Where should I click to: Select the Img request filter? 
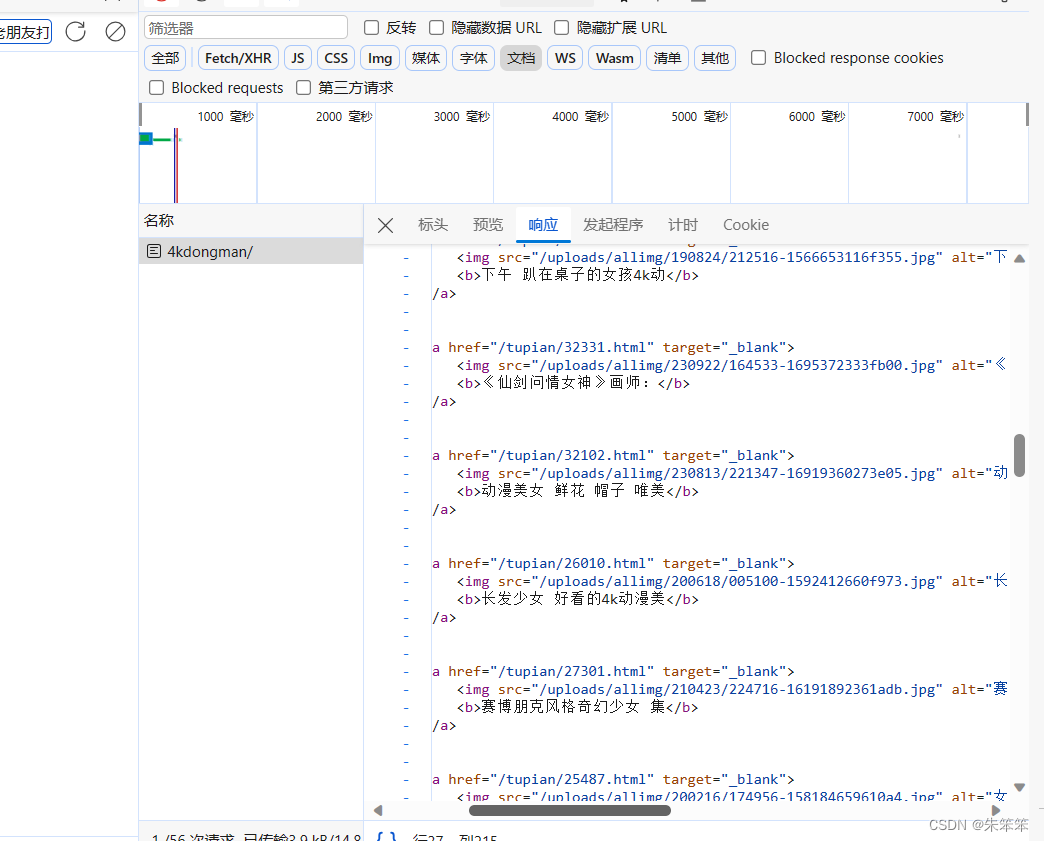coord(379,57)
